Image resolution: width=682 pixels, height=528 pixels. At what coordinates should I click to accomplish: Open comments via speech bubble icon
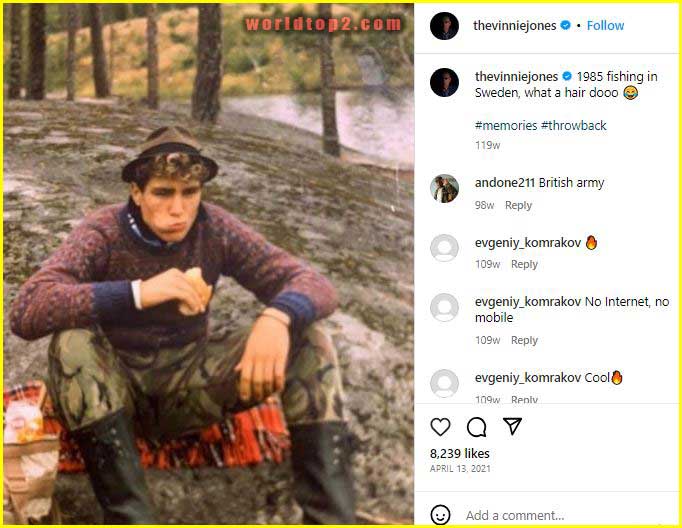coord(477,427)
